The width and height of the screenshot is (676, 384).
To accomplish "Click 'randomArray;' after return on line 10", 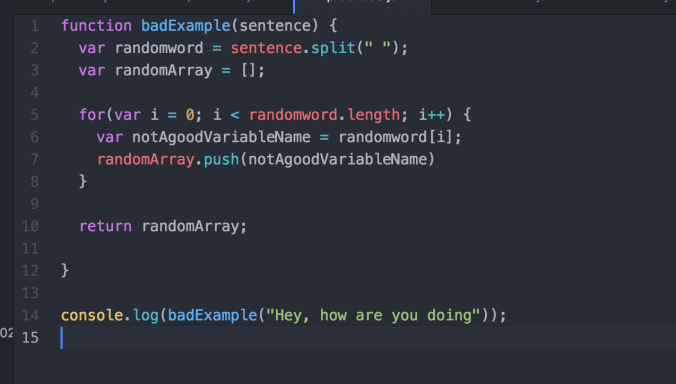I will (x=194, y=227).
